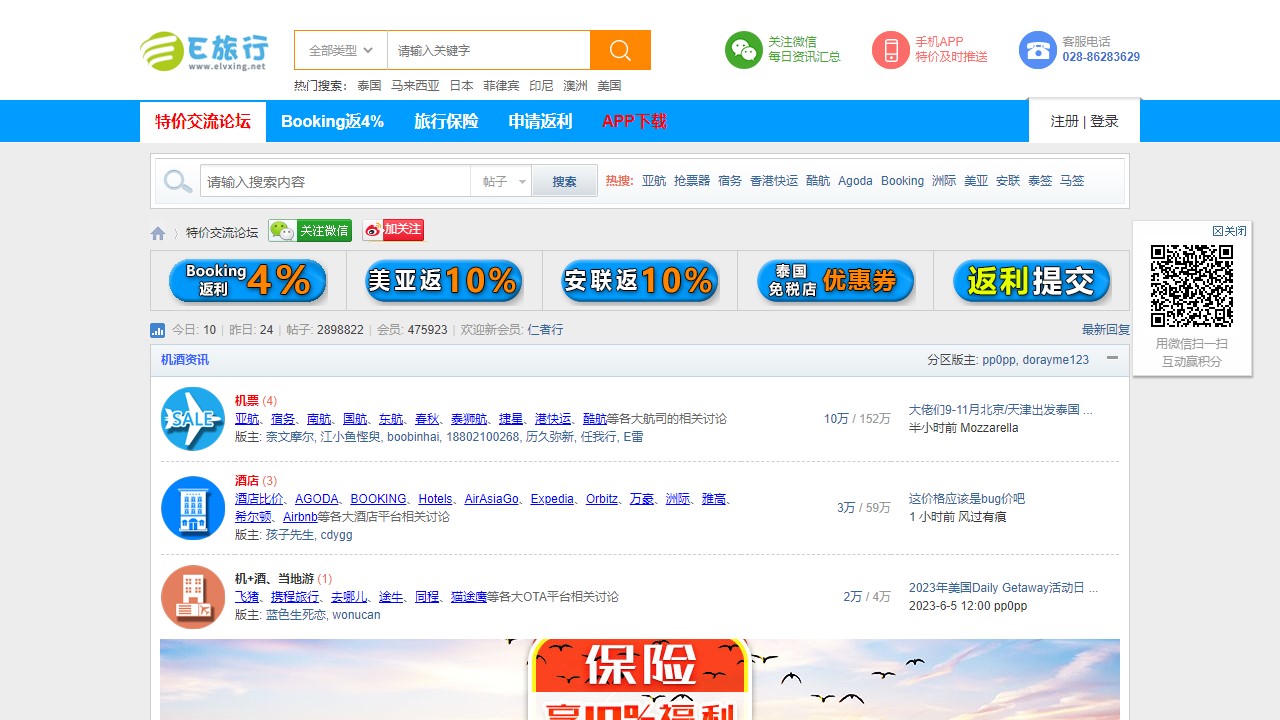Close the WeChat QR code panel

1228,229
